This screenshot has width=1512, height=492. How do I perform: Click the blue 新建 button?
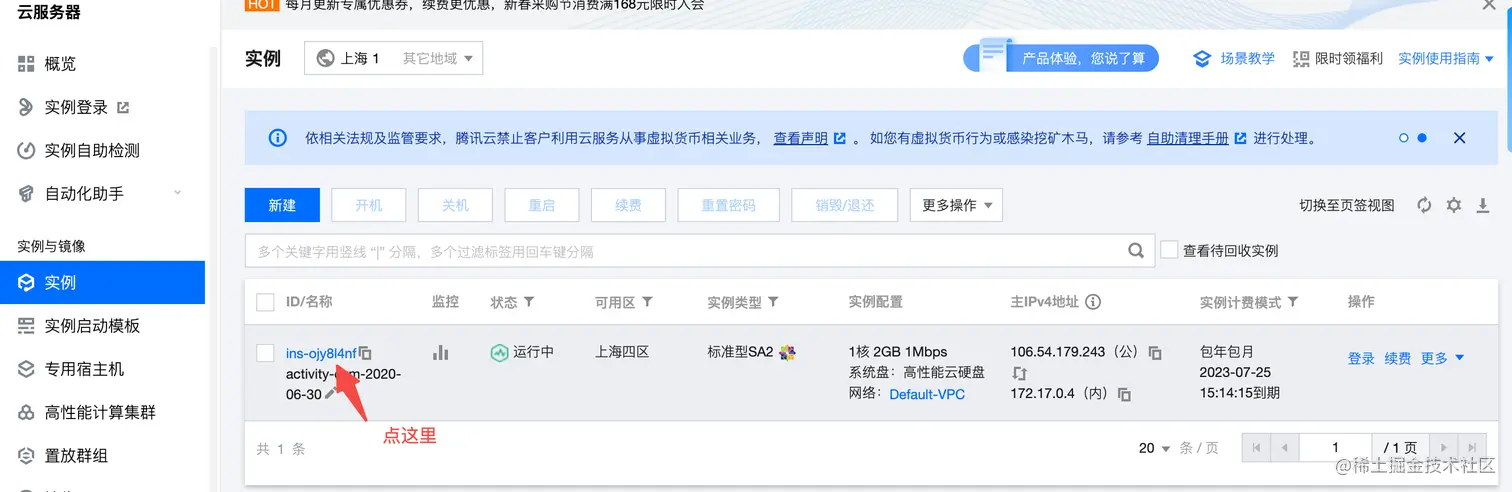282,205
